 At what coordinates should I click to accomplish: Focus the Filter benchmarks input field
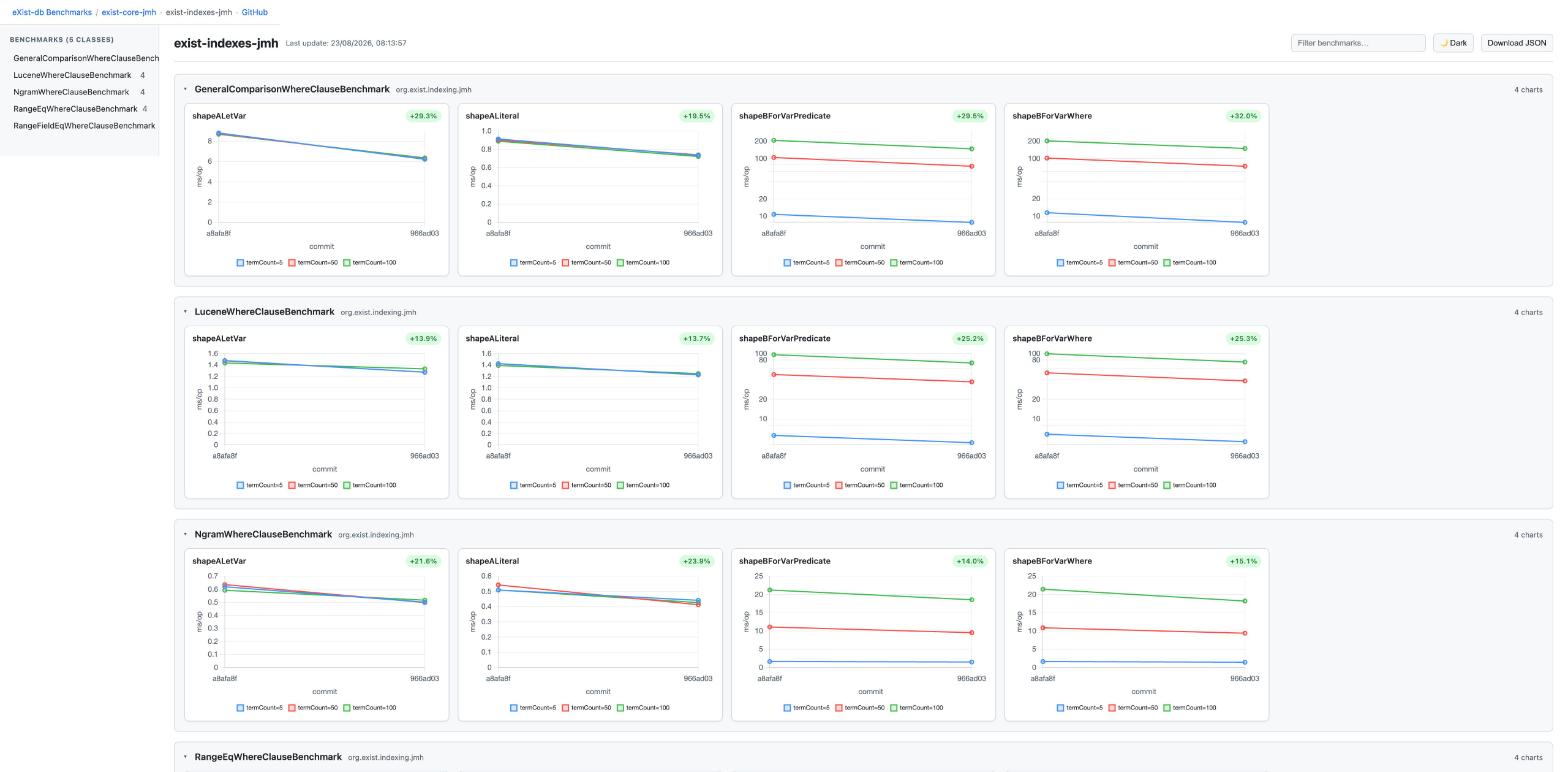coord(1358,43)
